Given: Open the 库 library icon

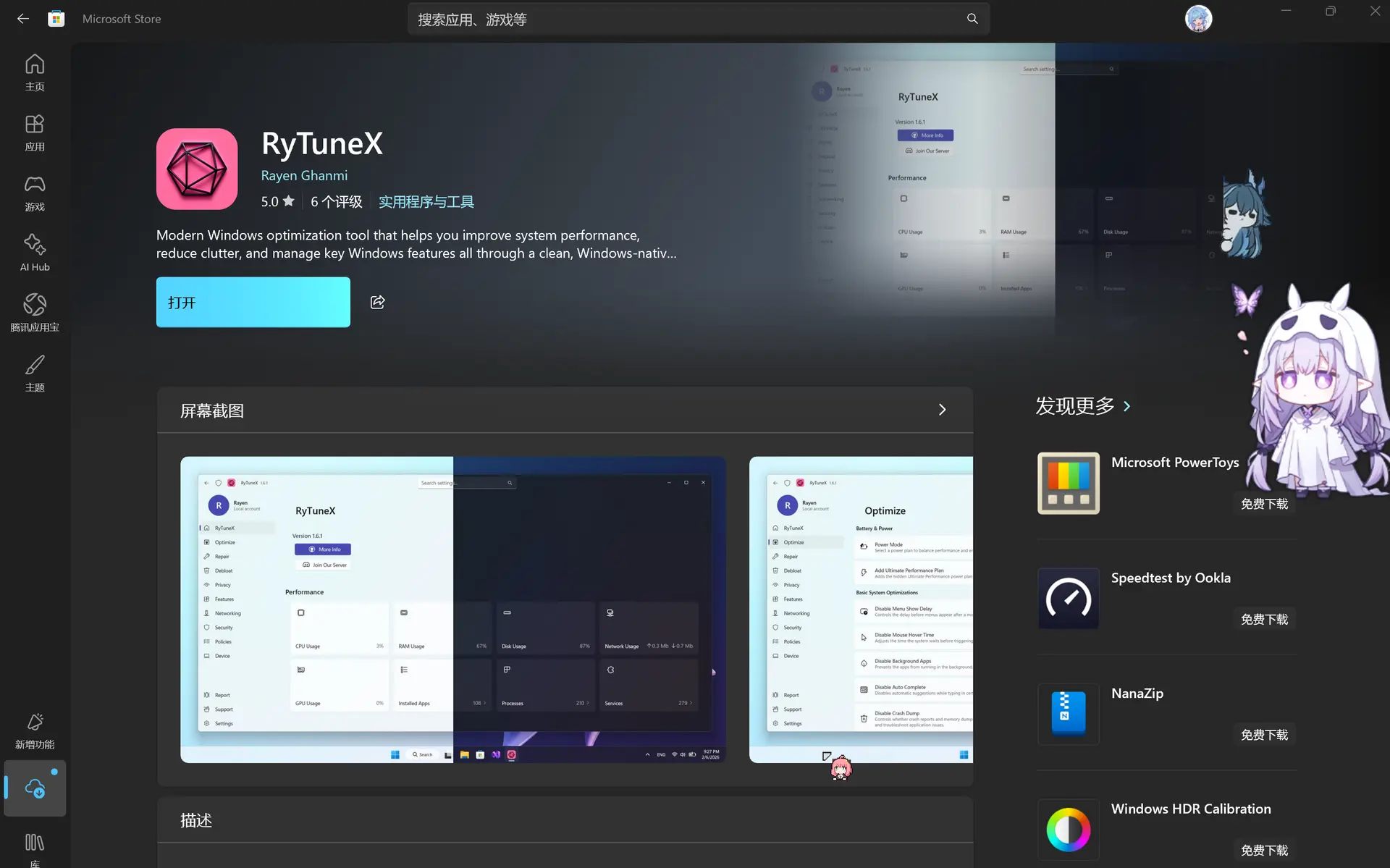Looking at the screenshot, I should [x=35, y=848].
